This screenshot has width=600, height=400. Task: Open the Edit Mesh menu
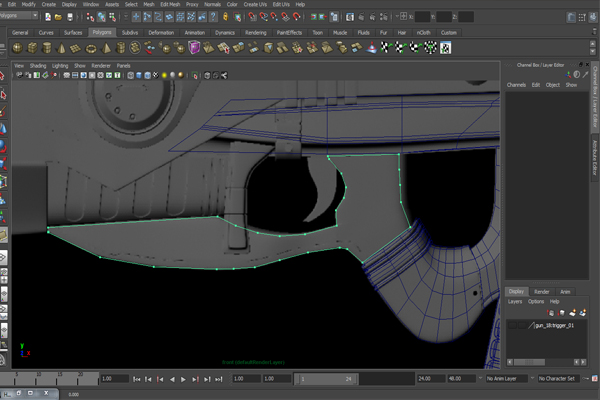[170, 4]
